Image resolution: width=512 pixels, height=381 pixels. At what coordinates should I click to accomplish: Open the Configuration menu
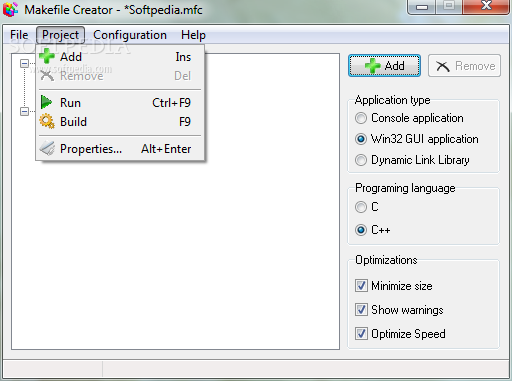pyautogui.click(x=130, y=35)
